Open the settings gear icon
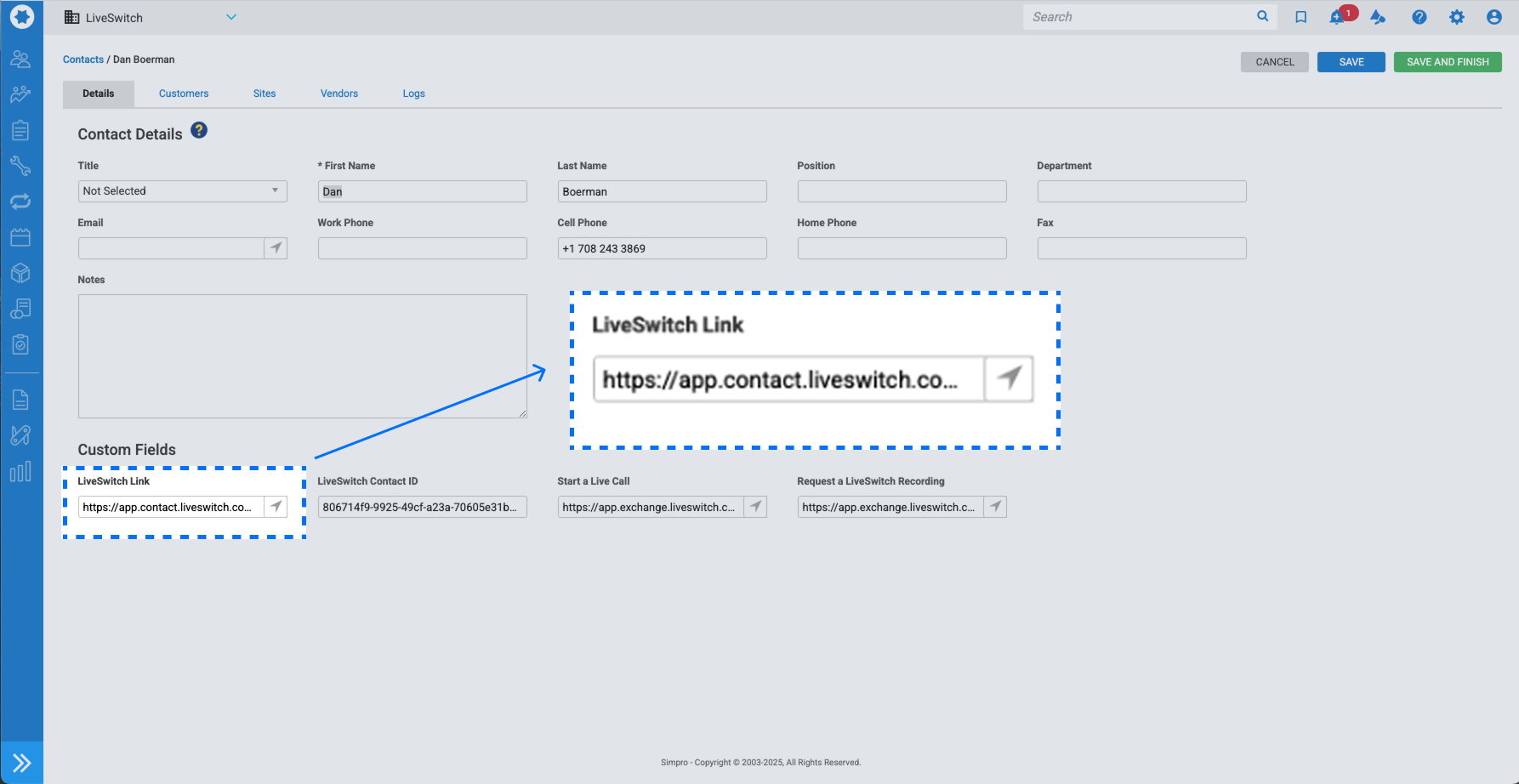This screenshot has height=784, width=1519. tap(1456, 17)
